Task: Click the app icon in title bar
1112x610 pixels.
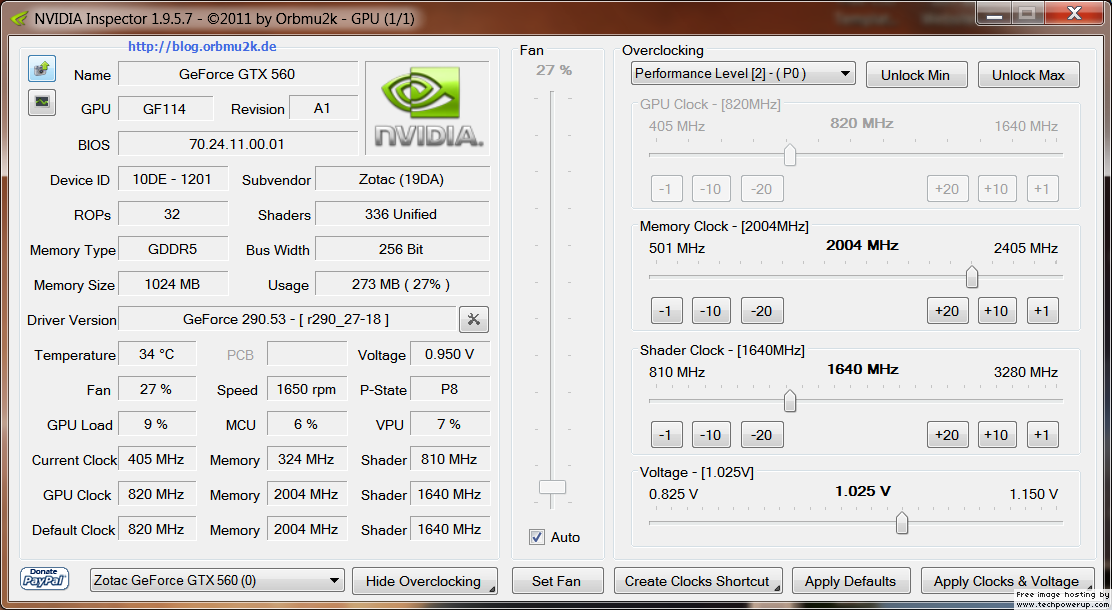Action: [x=19, y=18]
